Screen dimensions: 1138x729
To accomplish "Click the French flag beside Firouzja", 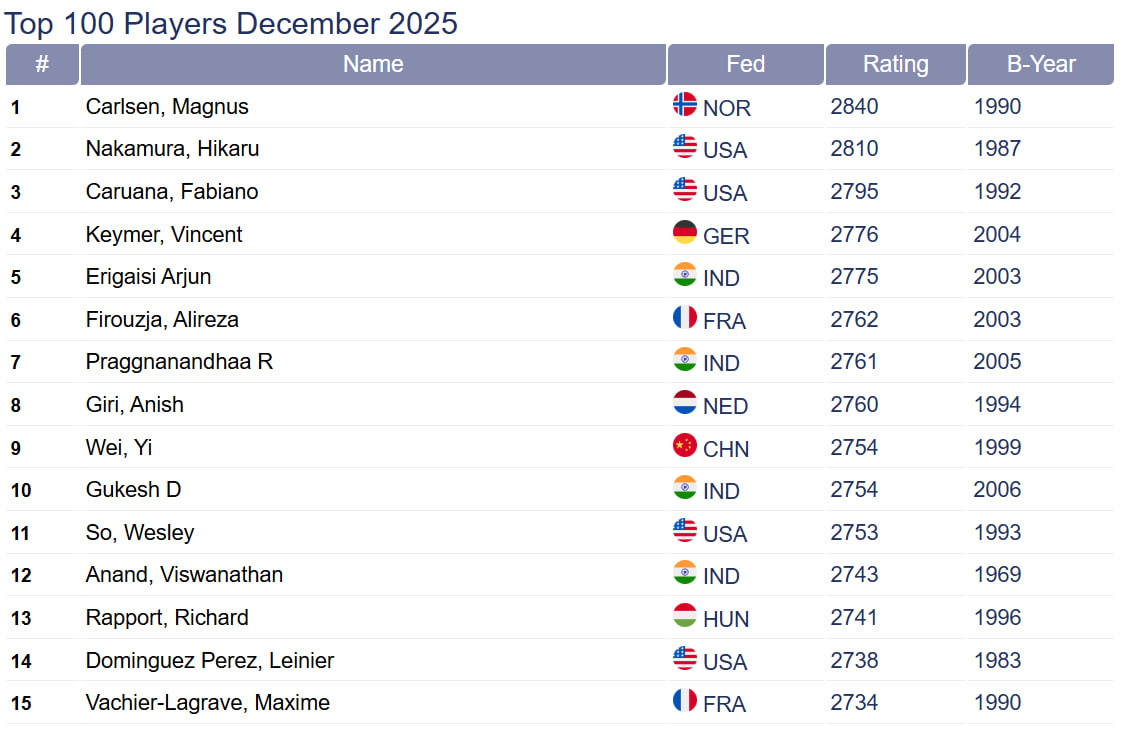I will pos(685,318).
